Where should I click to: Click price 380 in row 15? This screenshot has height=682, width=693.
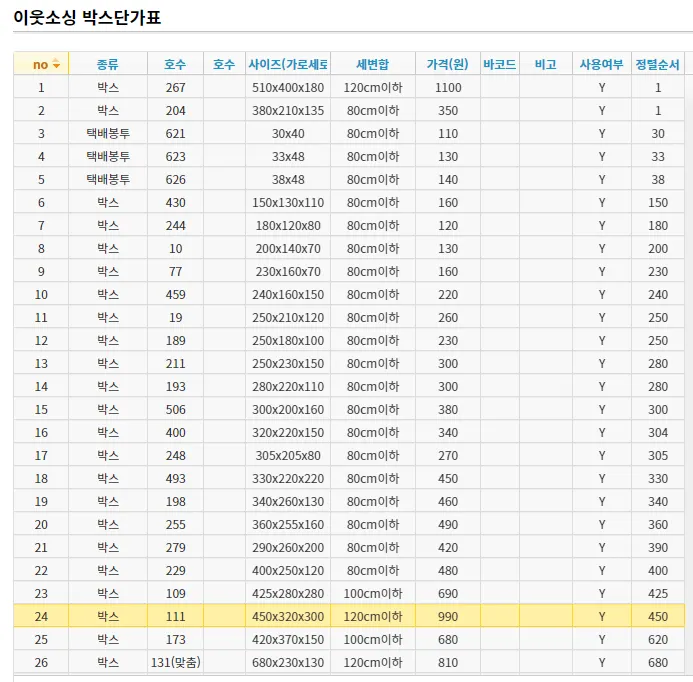448,409
